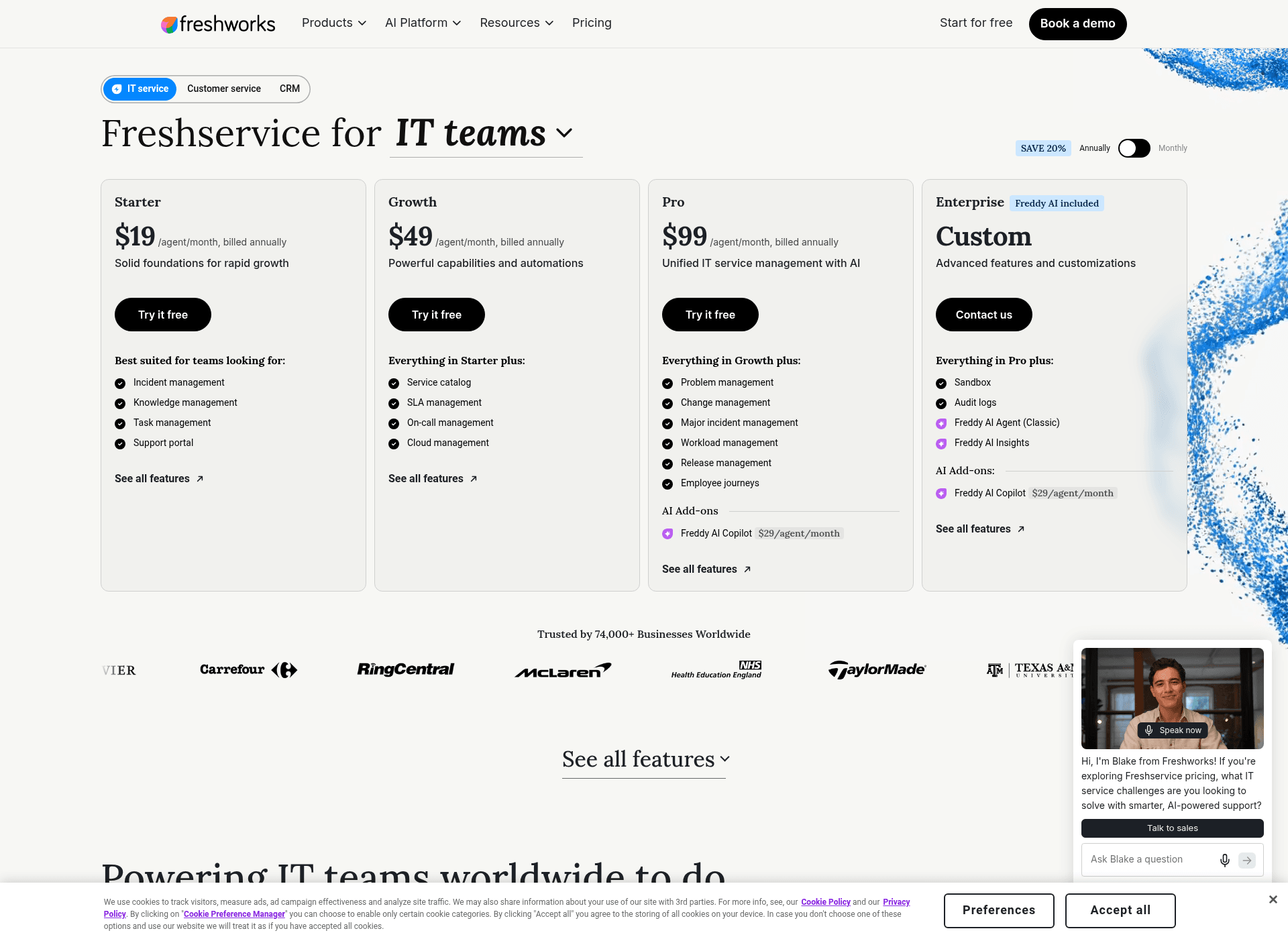Image resolution: width=1288 pixels, height=939 pixels.
Task: Click the SAVE 20% badge
Action: 1043,148
